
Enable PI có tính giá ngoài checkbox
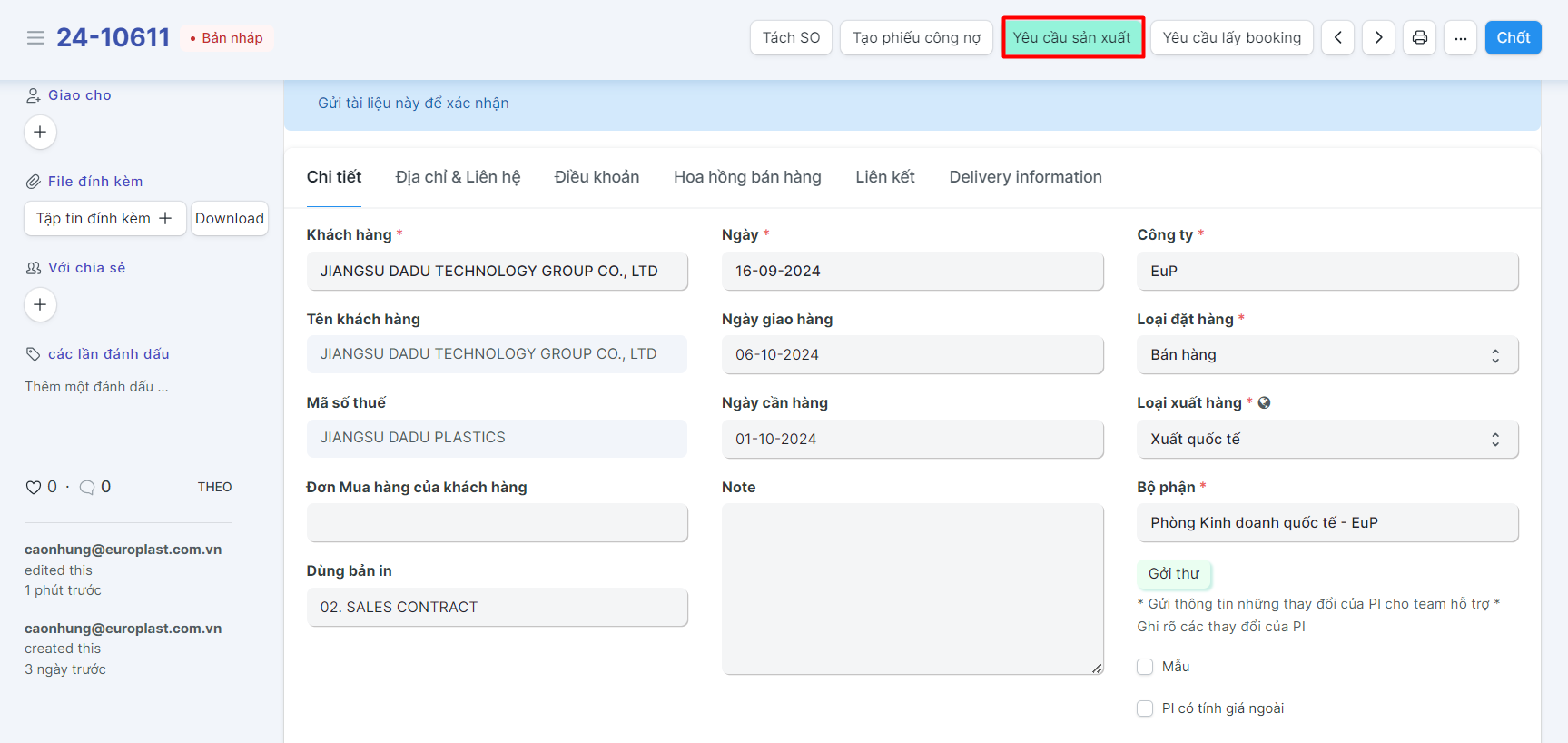pyautogui.click(x=1145, y=708)
